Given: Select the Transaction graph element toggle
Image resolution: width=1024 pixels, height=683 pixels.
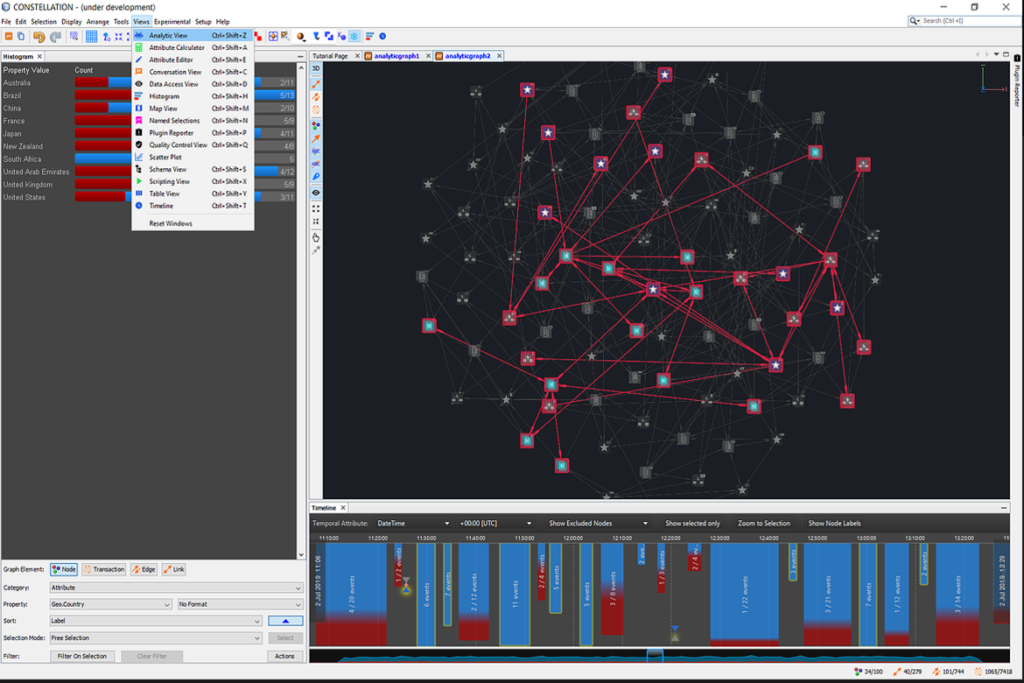Looking at the screenshot, I should click(x=104, y=569).
